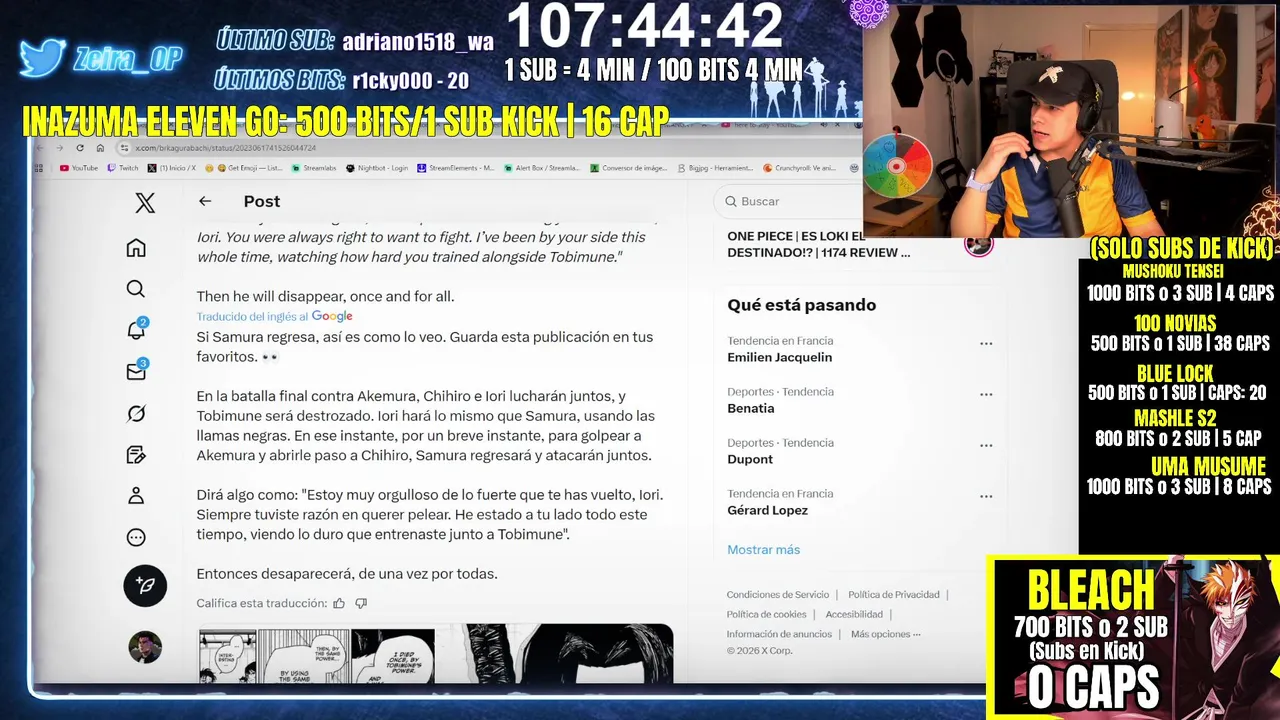This screenshot has width=1280, height=720.
Task: Open Accesibilidad footer link
Action: coord(854,614)
